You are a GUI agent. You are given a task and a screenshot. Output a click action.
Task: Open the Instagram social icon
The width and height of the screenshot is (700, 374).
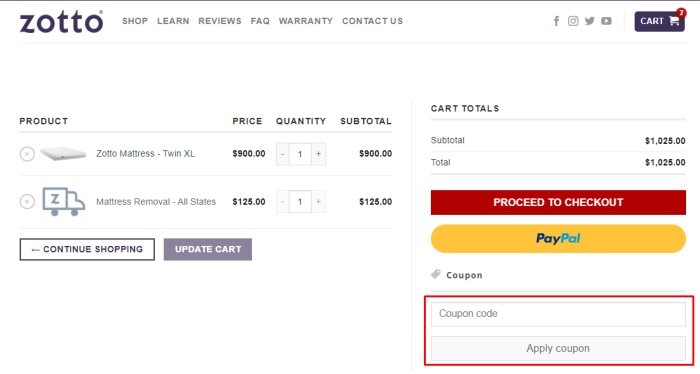coord(573,21)
